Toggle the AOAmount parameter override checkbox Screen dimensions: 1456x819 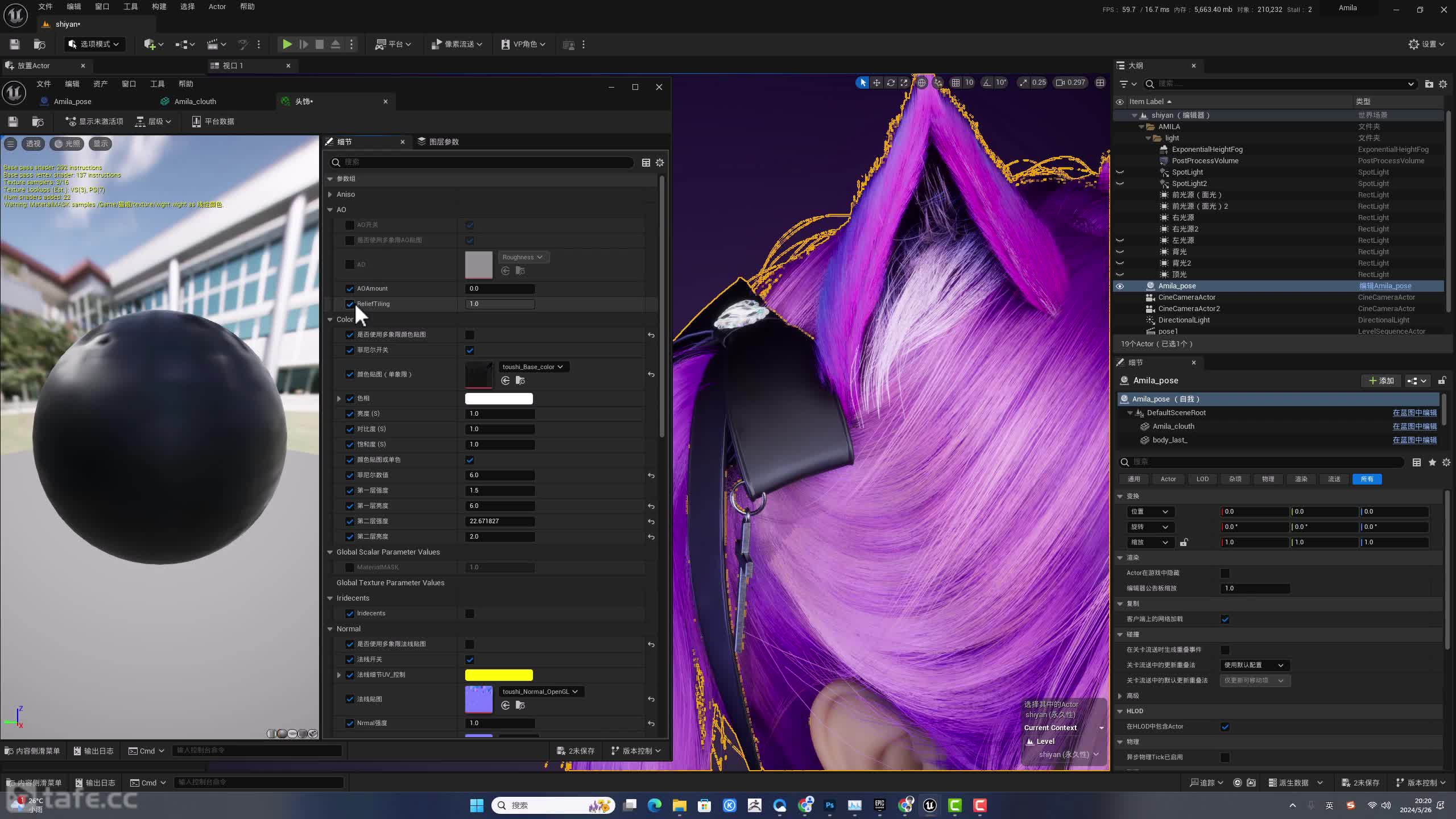point(350,289)
